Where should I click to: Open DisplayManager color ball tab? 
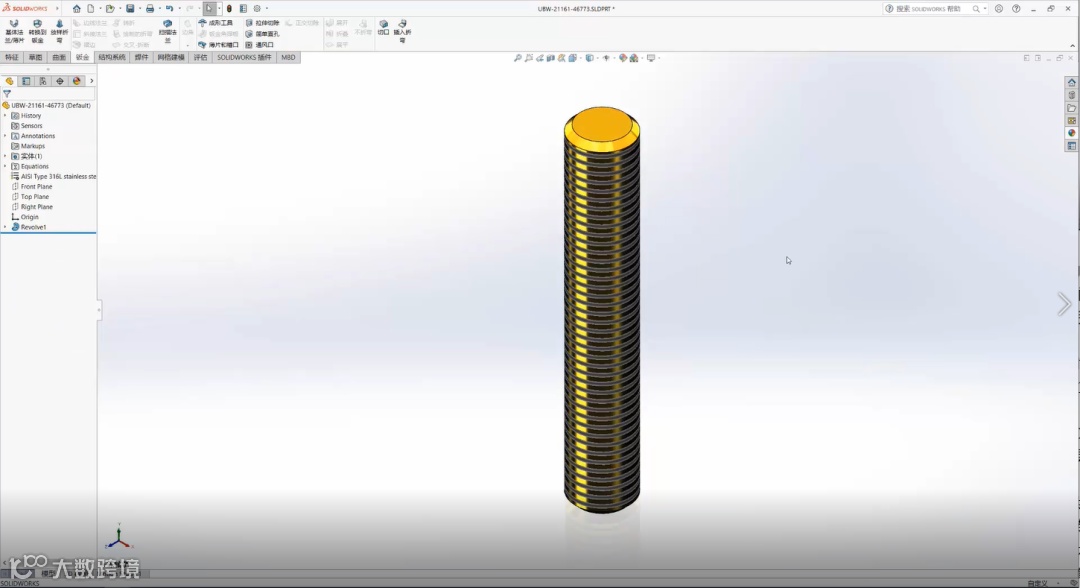pos(76,81)
